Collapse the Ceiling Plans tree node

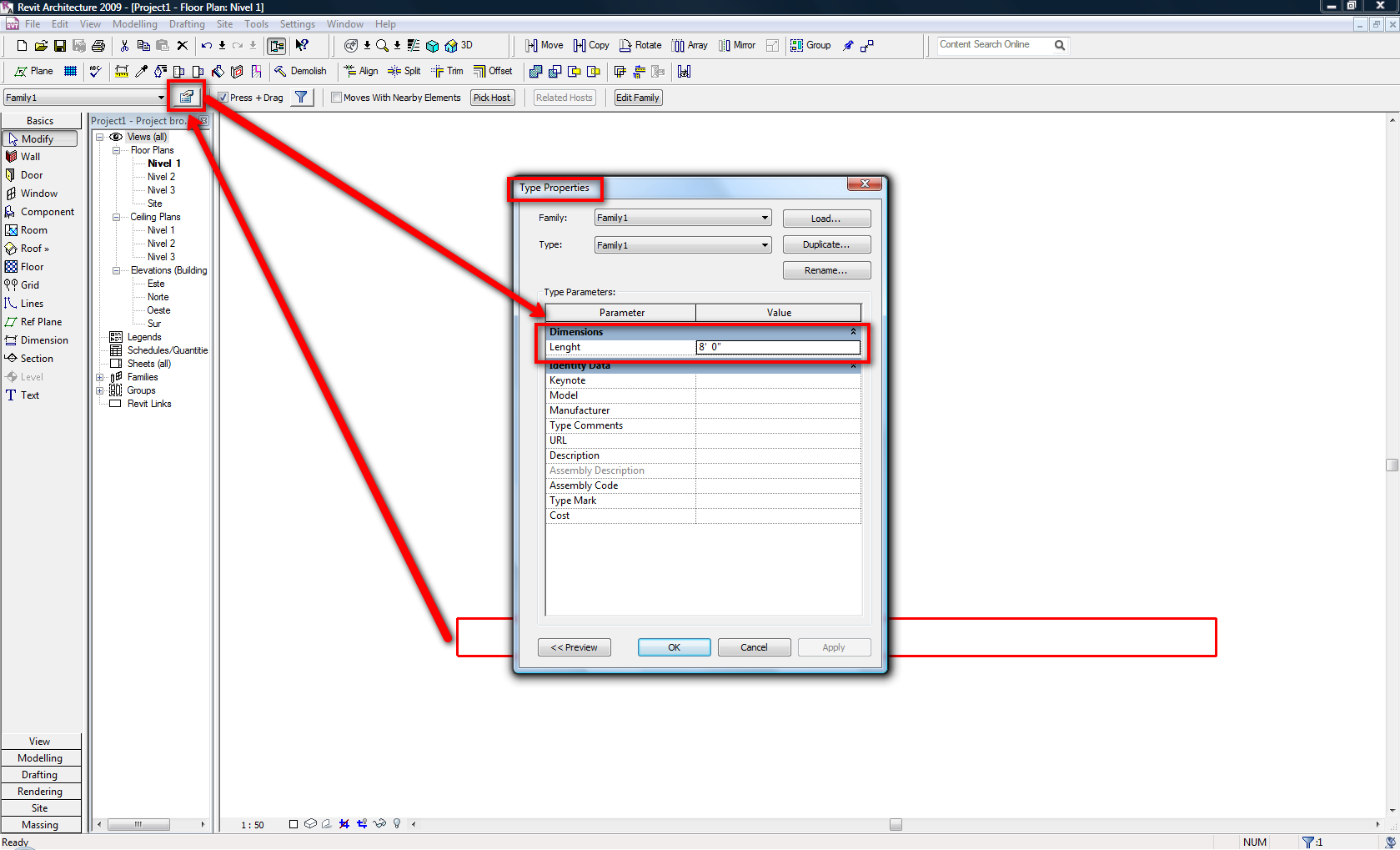click(x=117, y=217)
